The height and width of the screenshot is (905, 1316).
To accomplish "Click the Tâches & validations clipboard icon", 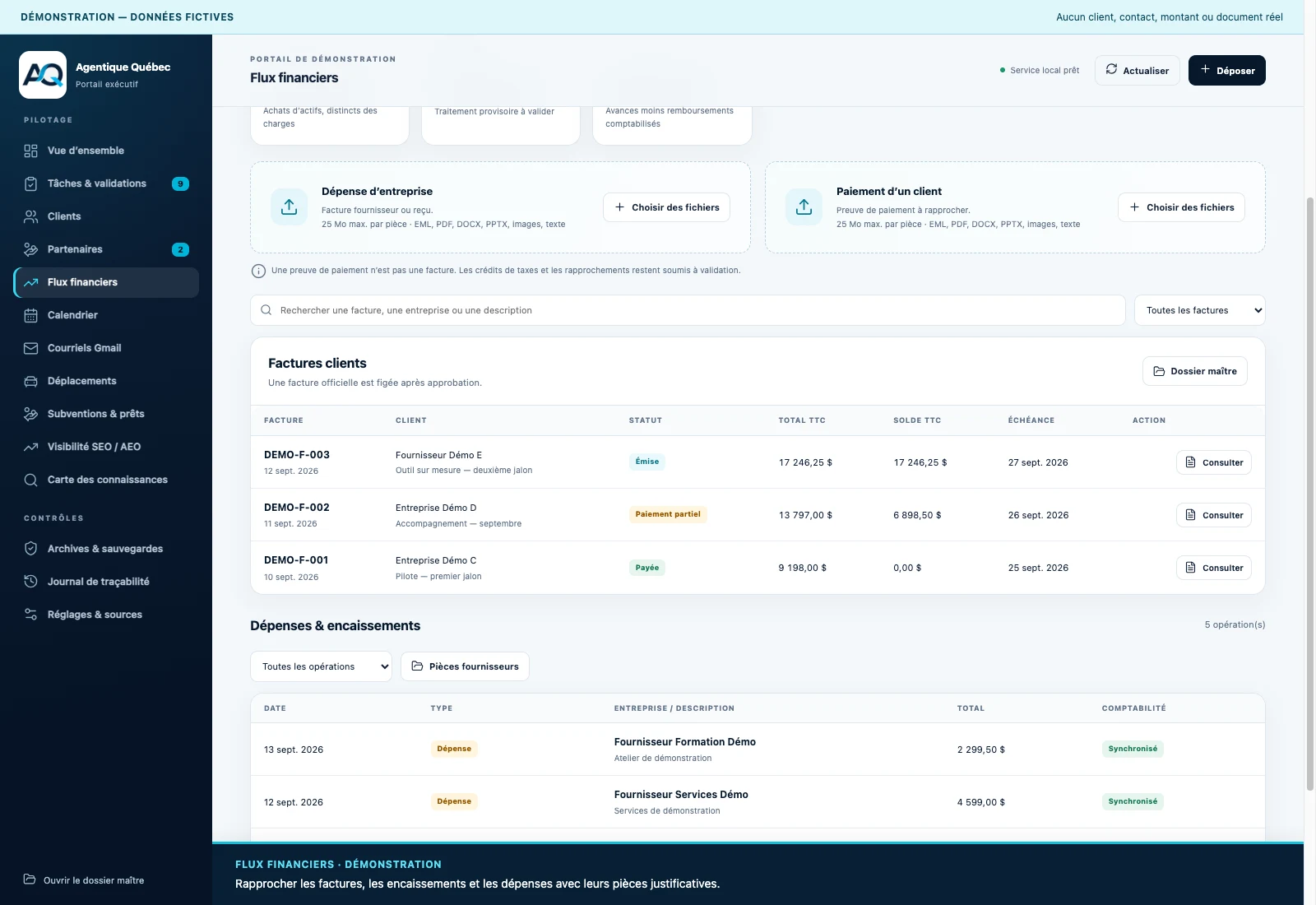I will 30,183.
